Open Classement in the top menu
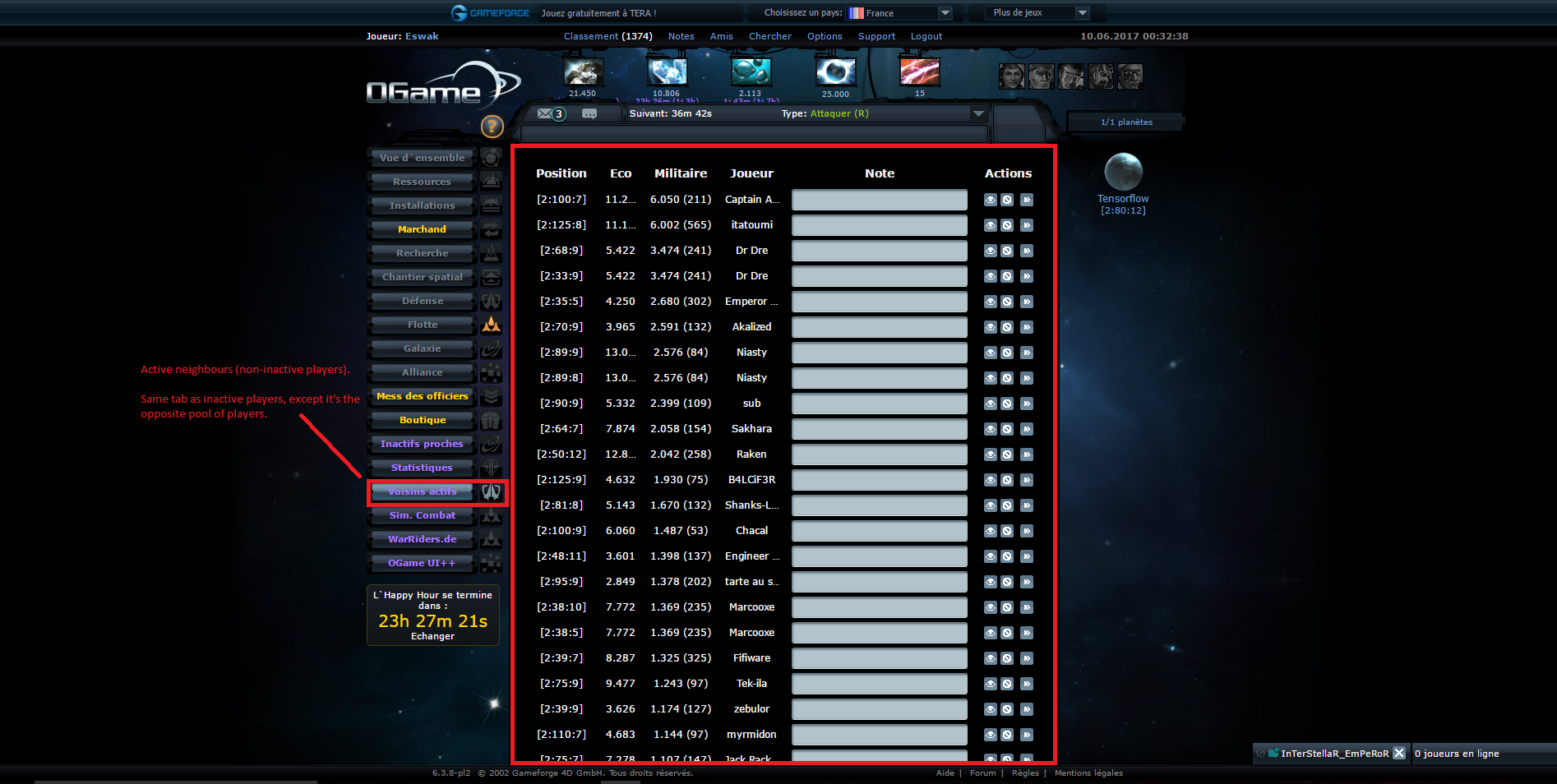 pyautogui.click(x=608, y=36)
